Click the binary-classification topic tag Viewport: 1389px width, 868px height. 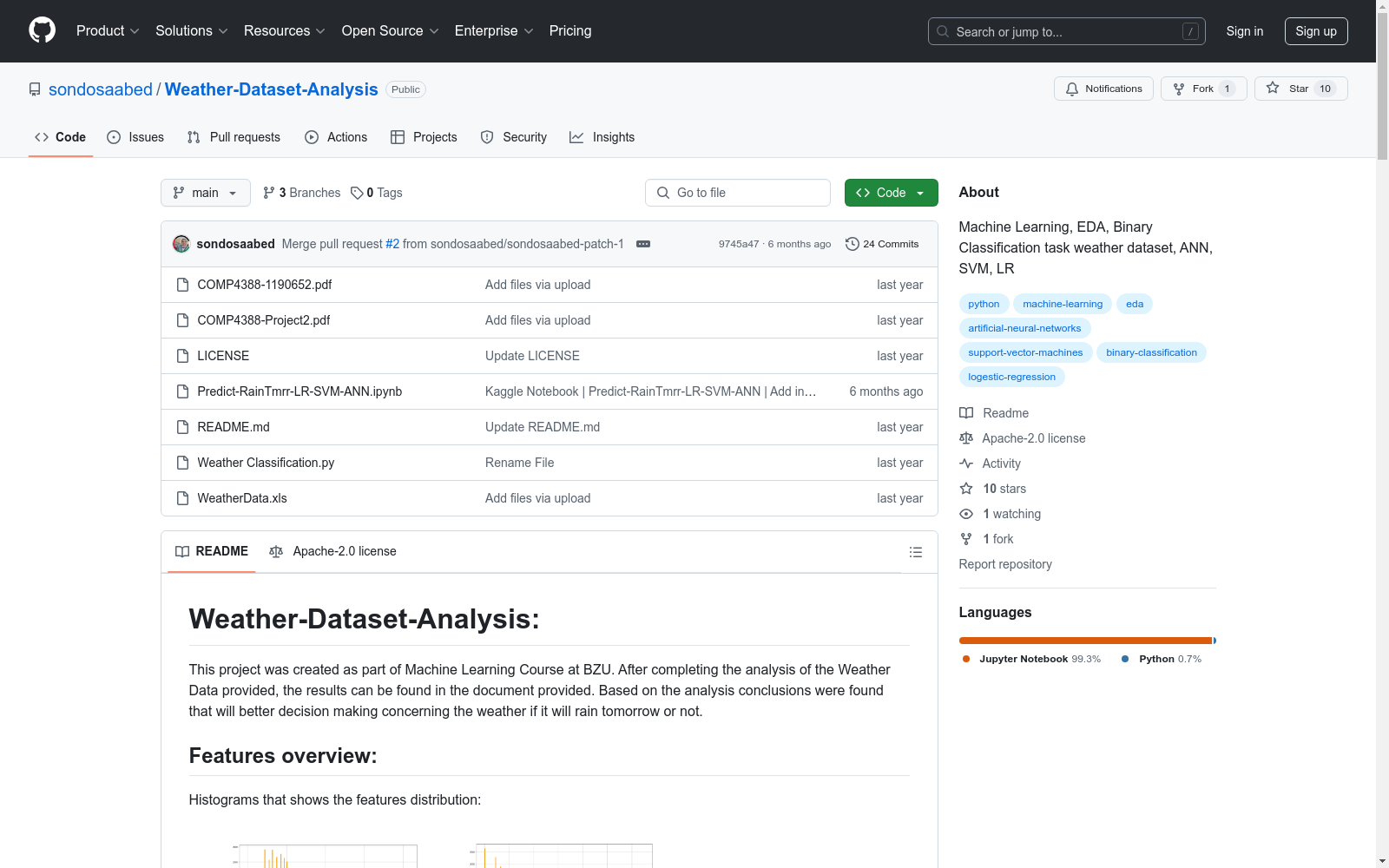1151,352
